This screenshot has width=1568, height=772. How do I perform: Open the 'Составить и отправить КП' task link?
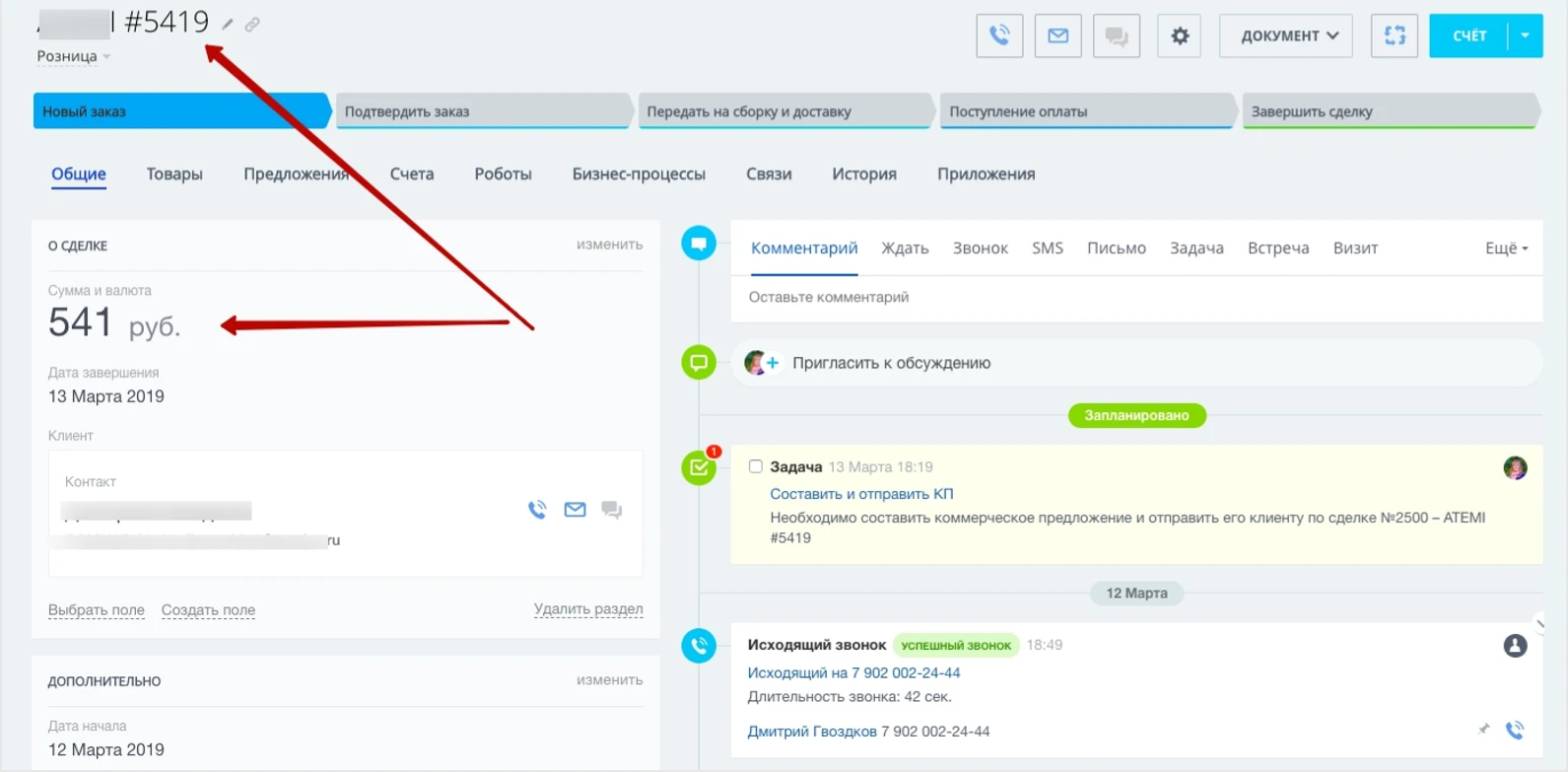[860, 494]
